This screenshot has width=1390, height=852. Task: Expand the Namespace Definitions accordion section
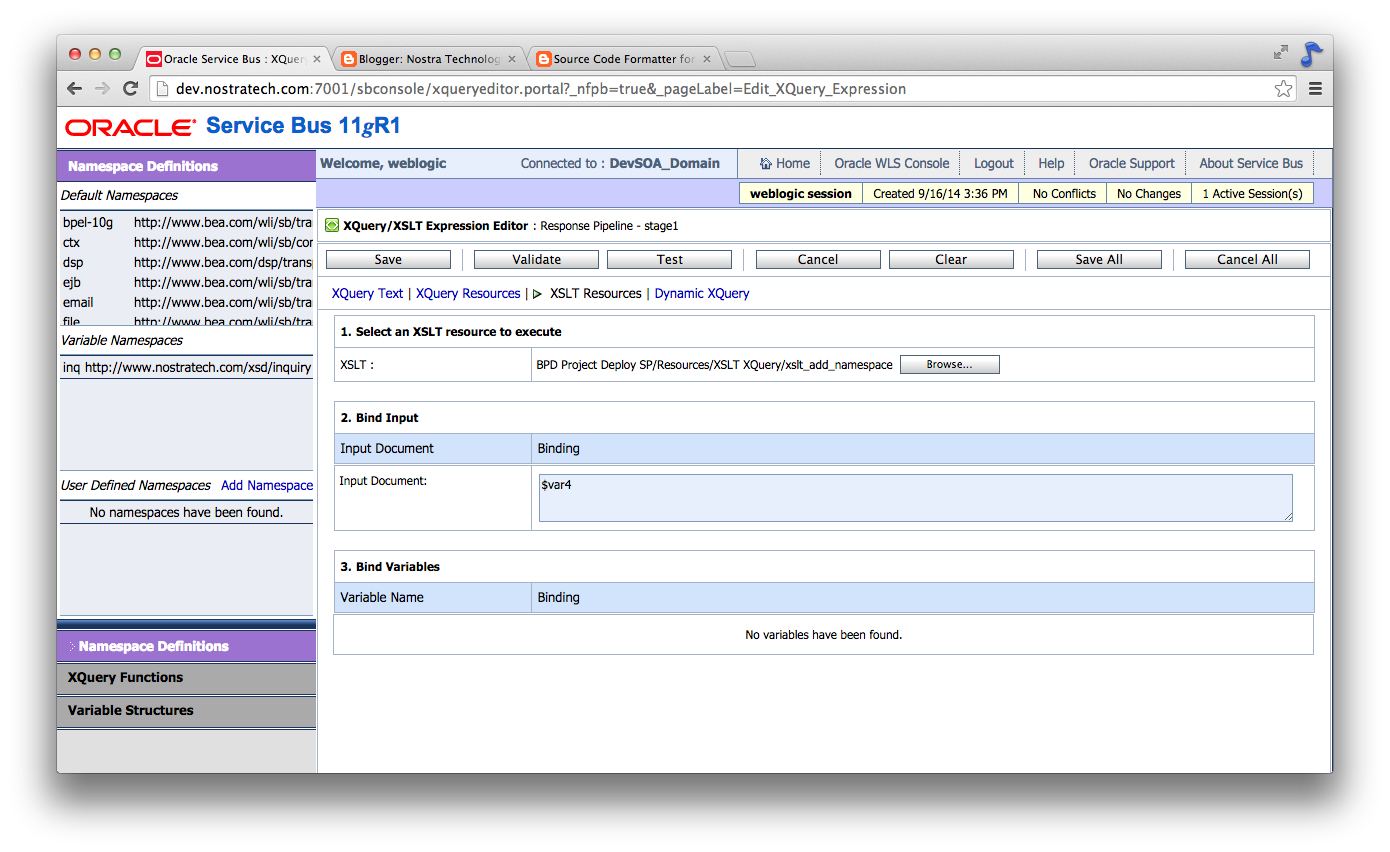coord(187,646)
